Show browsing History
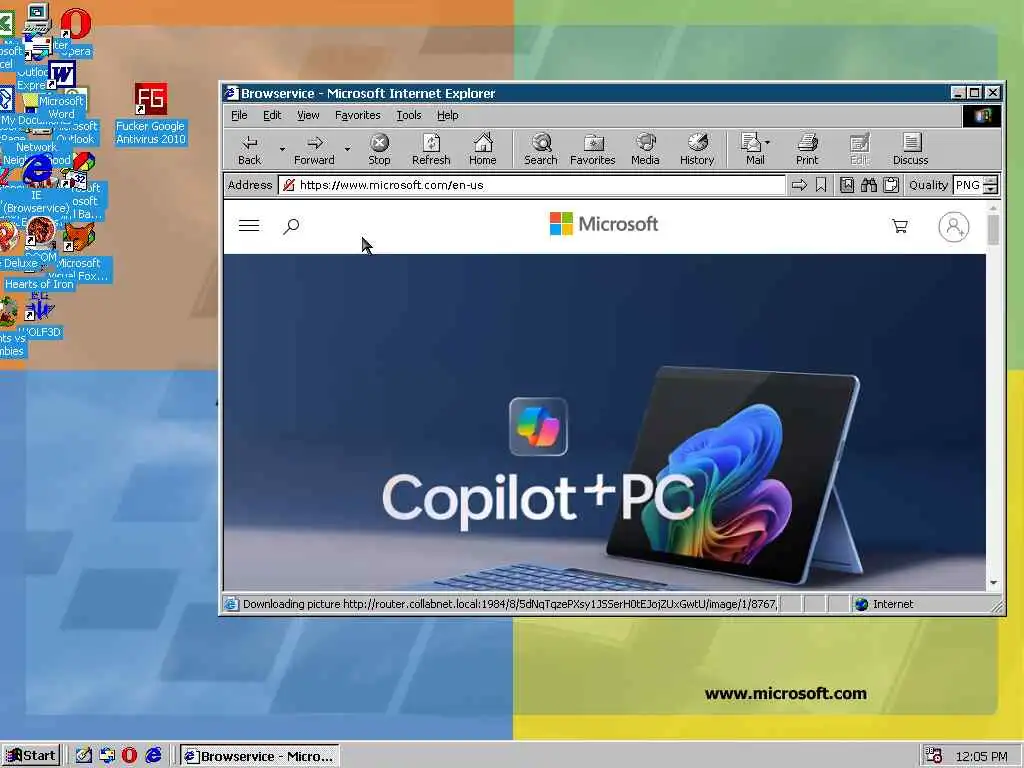Viewport: 1024px width, 768px height. pos(697,150)
